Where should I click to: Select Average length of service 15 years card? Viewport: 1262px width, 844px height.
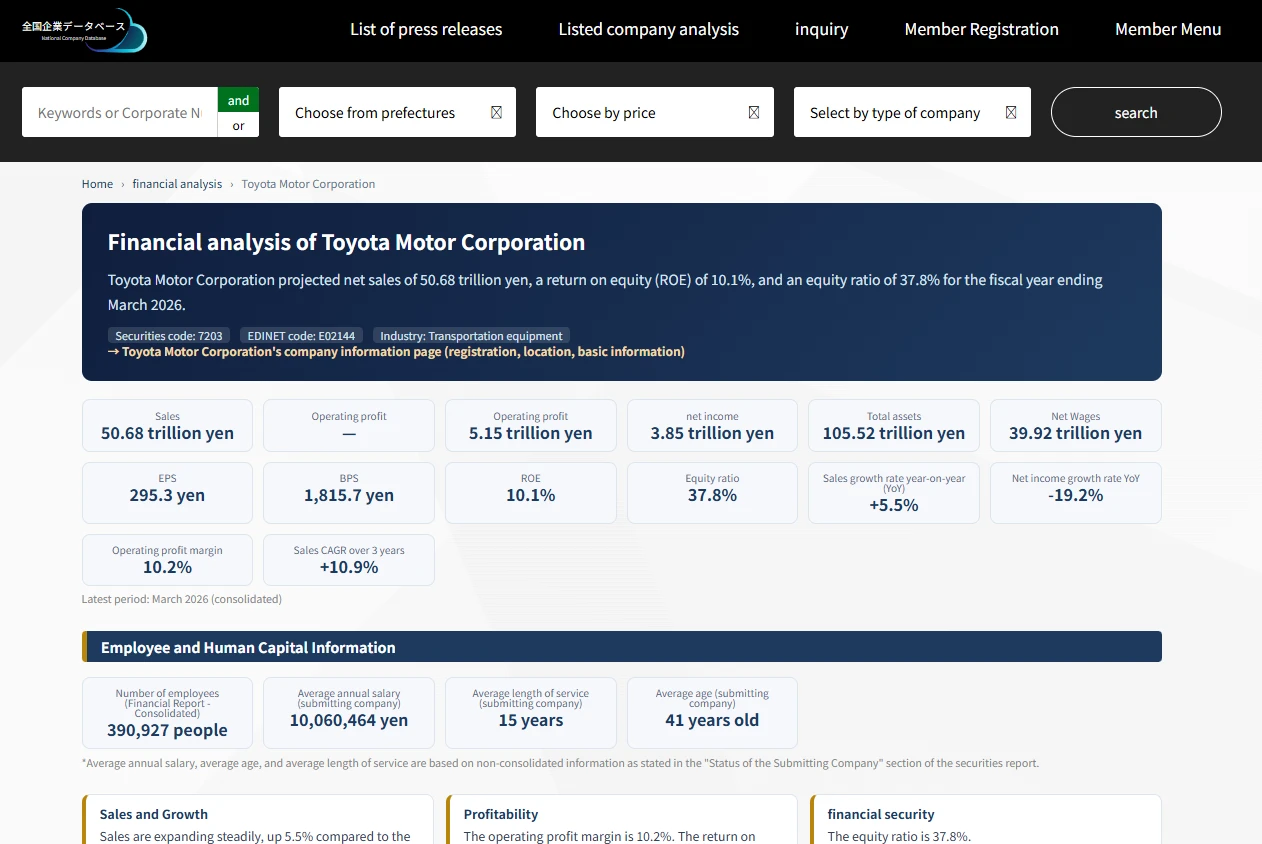point(531,713)
